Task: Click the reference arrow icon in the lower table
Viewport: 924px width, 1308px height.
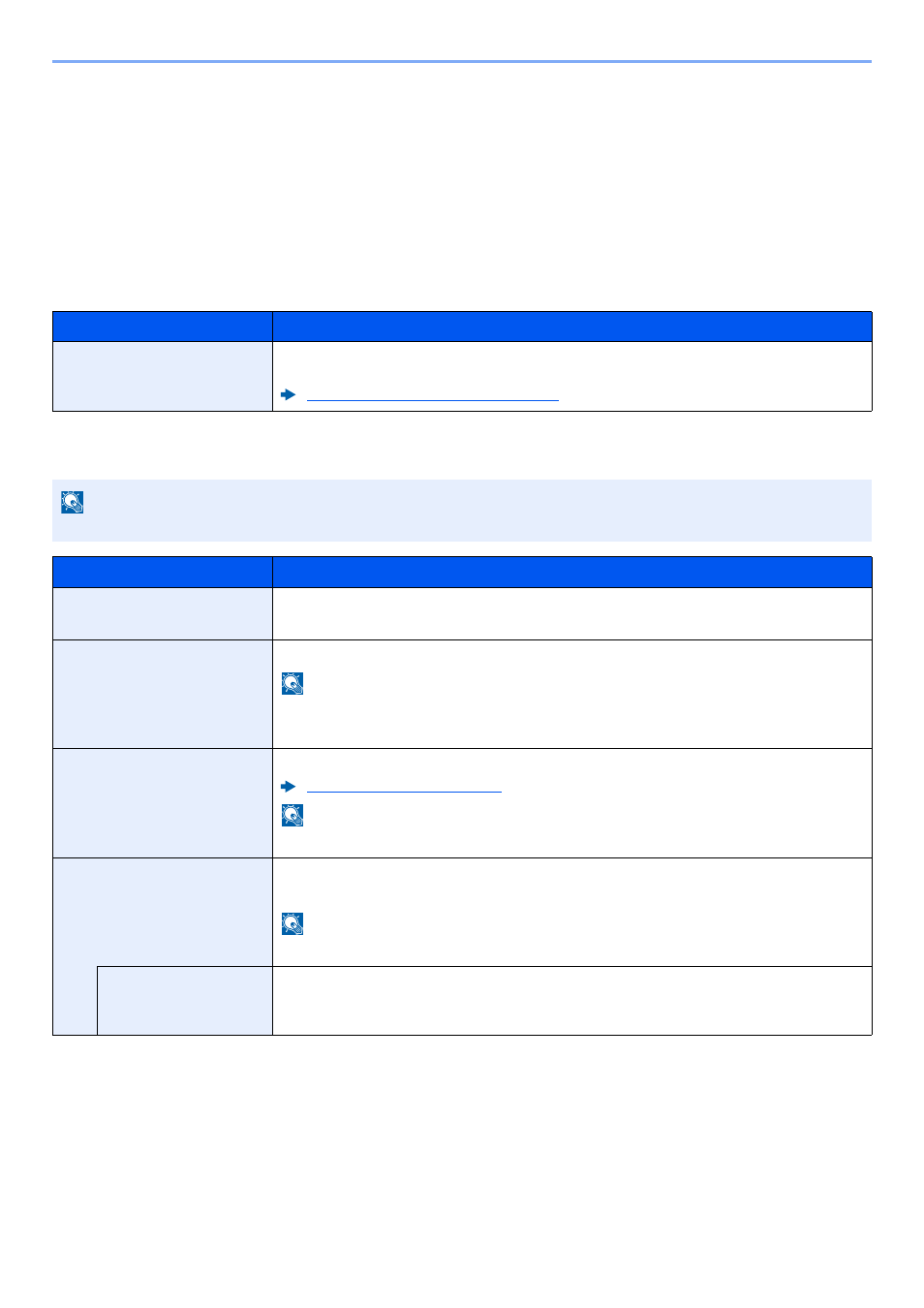Action: pos(288,786)
